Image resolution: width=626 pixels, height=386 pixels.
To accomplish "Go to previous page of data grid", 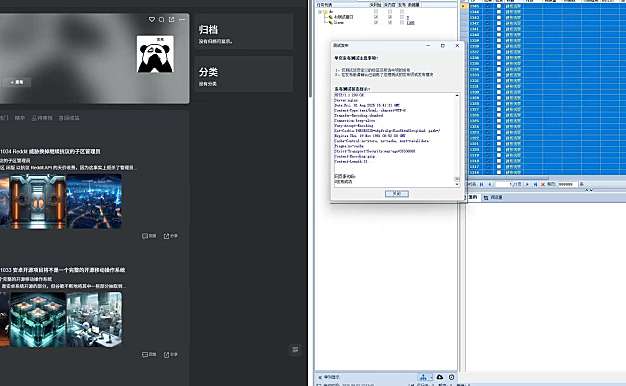I will 489,184.
